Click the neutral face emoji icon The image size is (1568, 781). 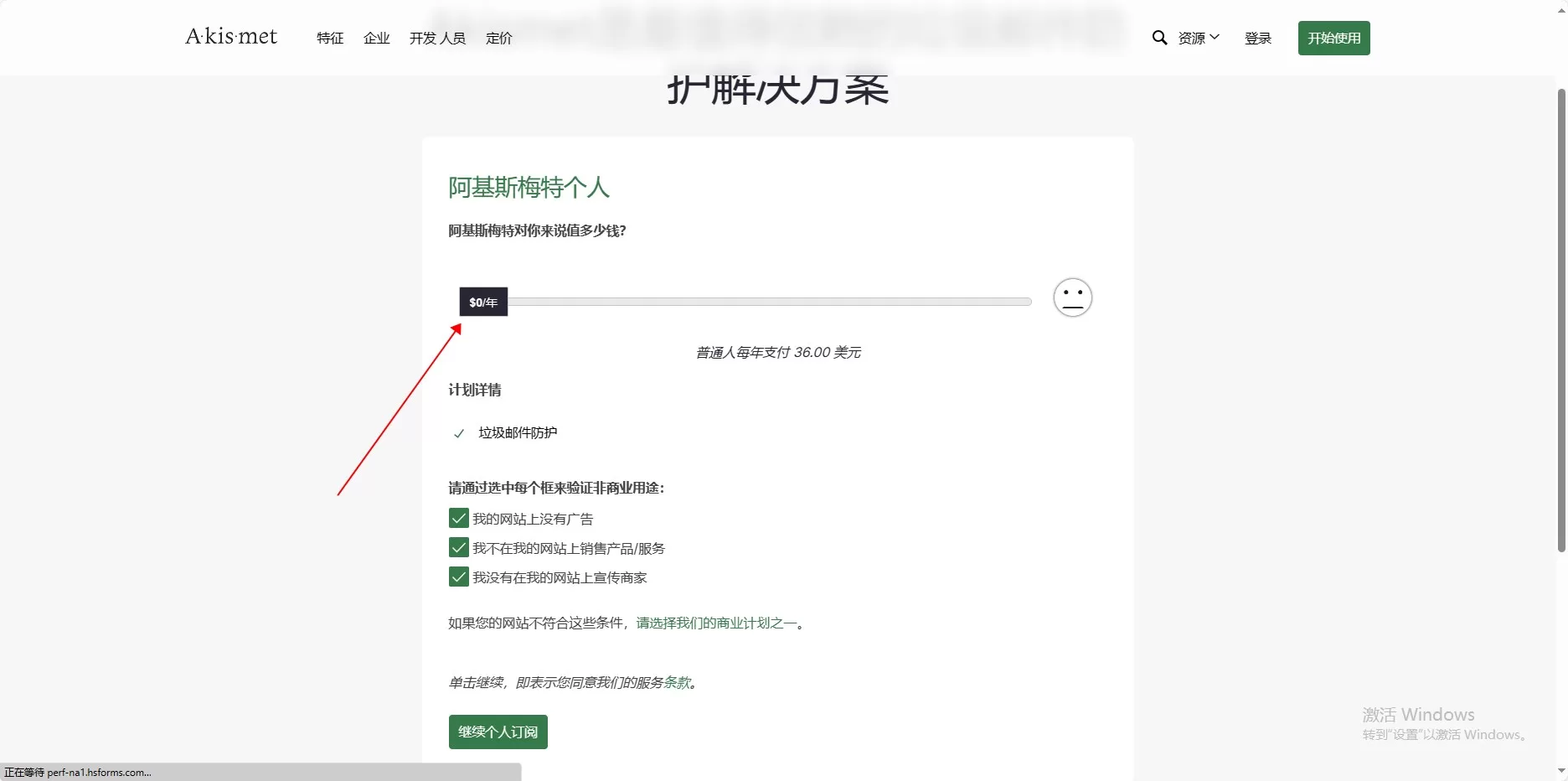[x=1072, y=297]
